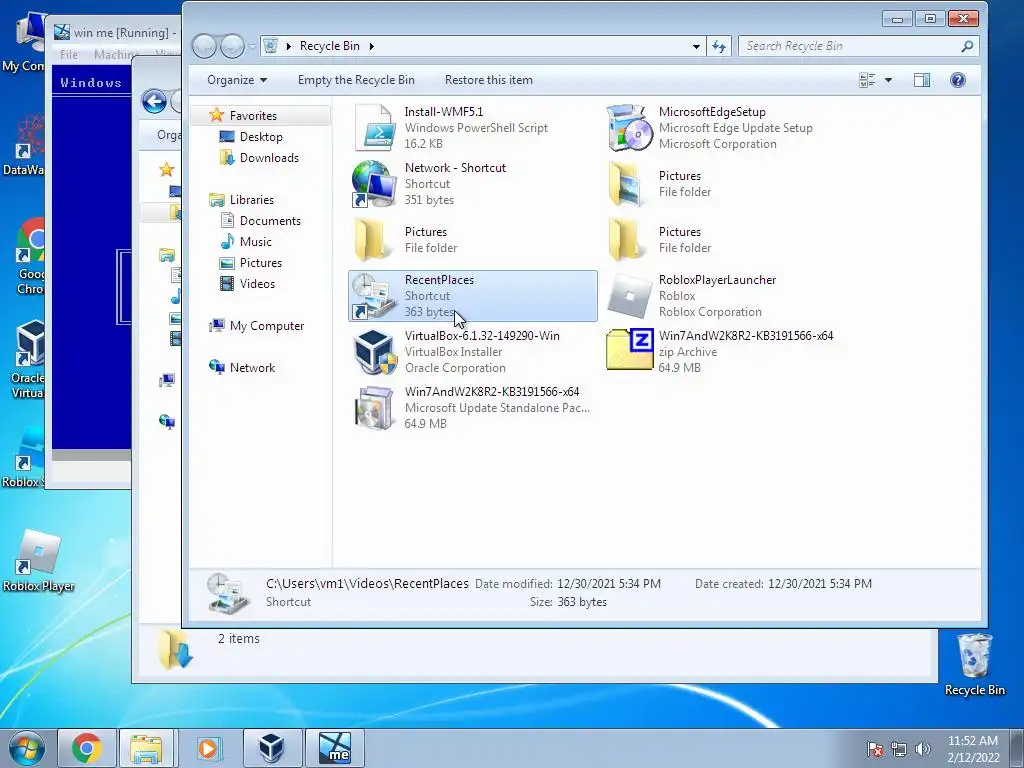
Task: Open Music library
Action: [x=255, y=242]
